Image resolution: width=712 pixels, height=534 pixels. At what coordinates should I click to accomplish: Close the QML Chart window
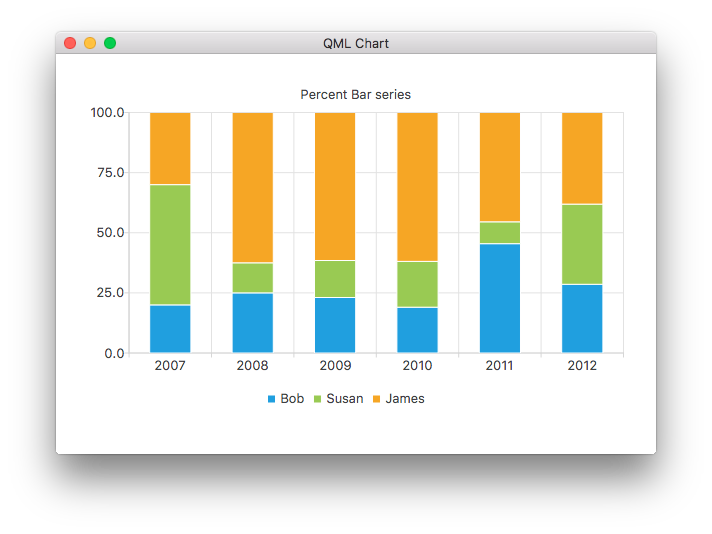click(70, 43)
